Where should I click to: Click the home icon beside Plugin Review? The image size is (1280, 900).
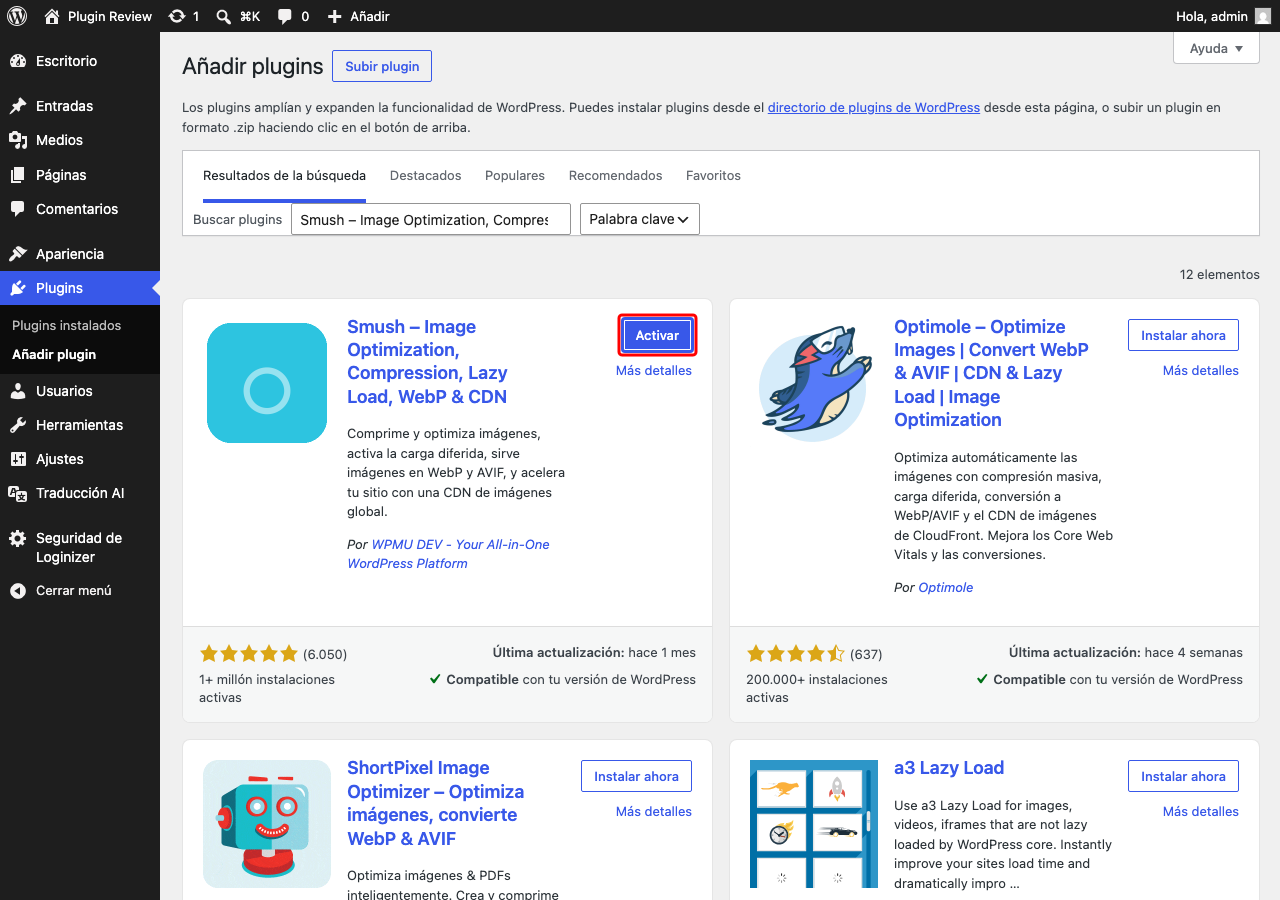[x=52, y=16]
